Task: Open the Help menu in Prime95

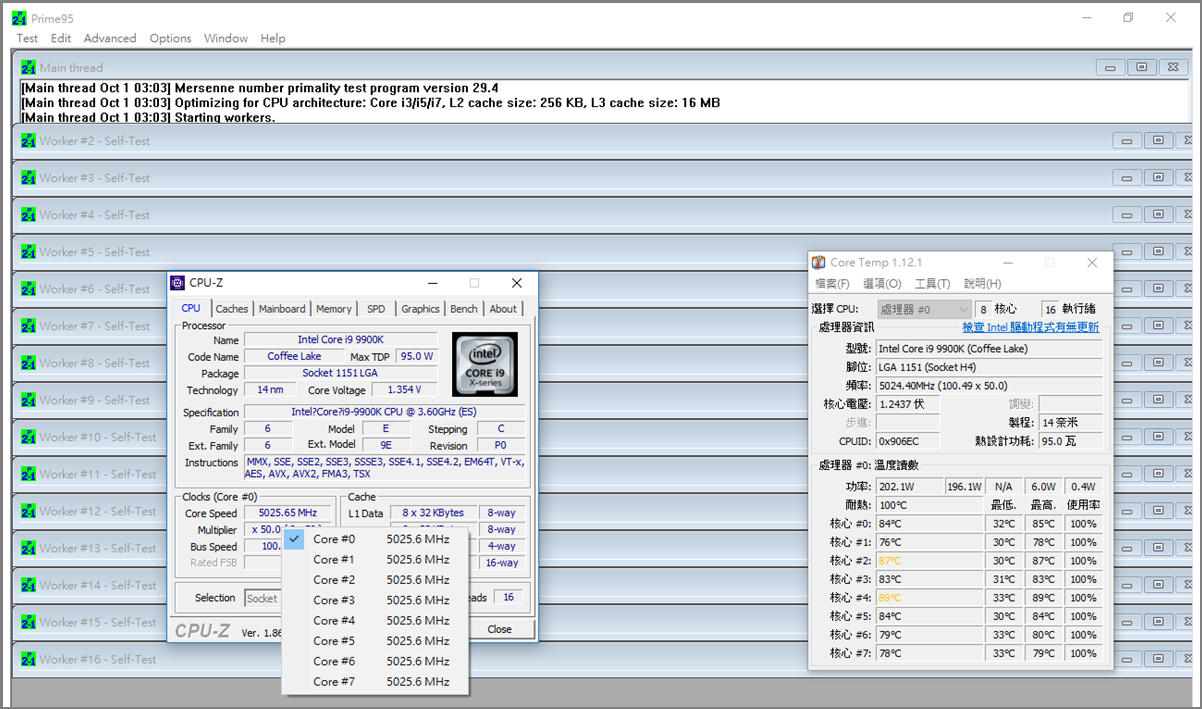Action: (273, 38)
